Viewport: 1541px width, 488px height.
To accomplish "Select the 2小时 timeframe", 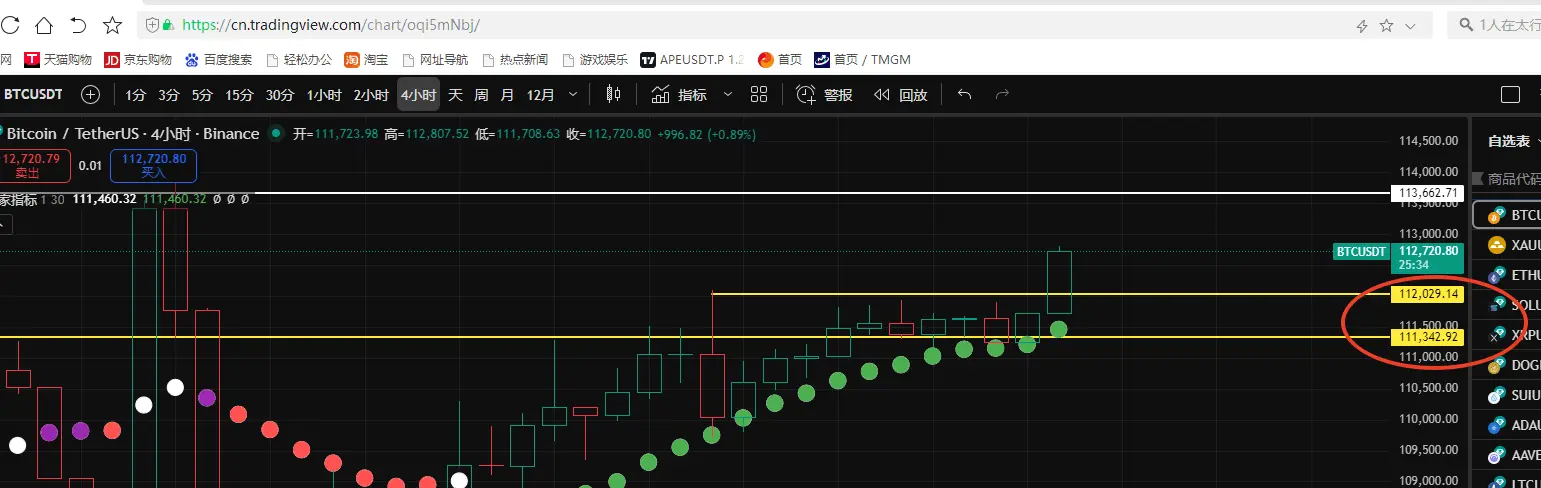I will click(371, 95).
